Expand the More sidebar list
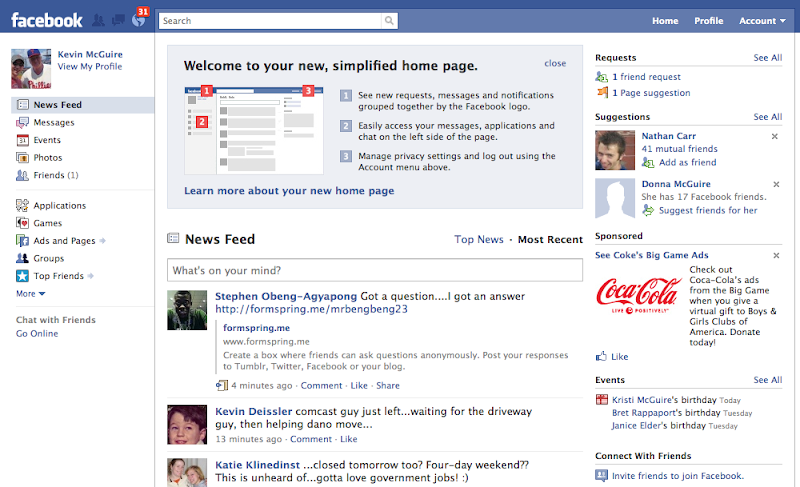 click(x=31, y=294)
